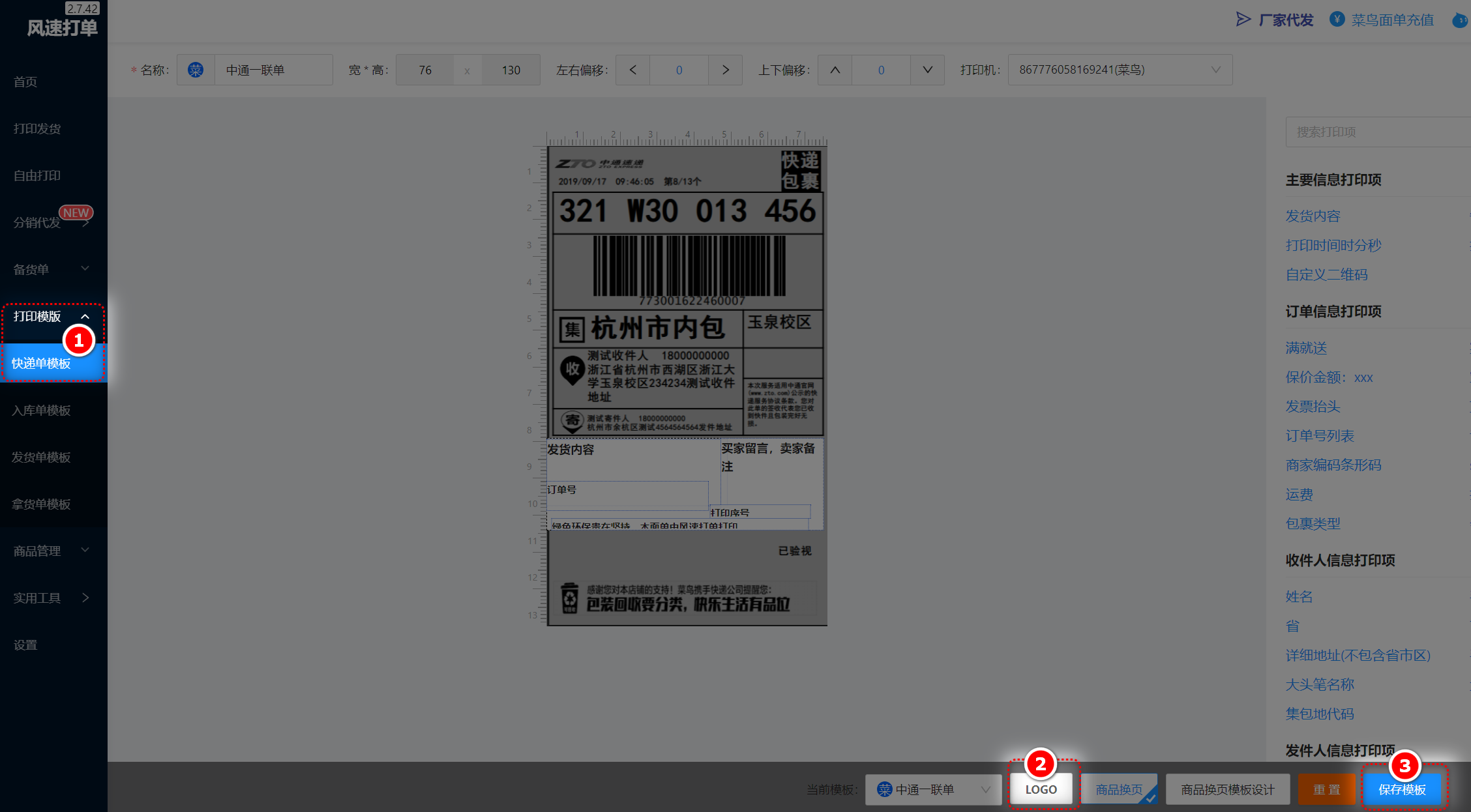The image size is (1471, 812).
Task: Click the 菜鸟 icon beside template name
Action: [196, 70]
